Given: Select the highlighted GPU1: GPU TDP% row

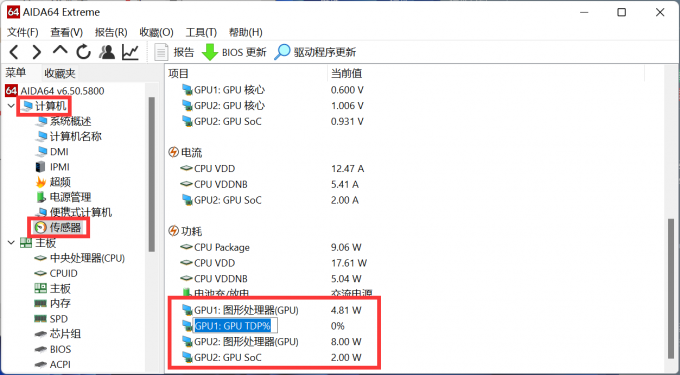Looking at the screenshot, I should click(263, 326).
